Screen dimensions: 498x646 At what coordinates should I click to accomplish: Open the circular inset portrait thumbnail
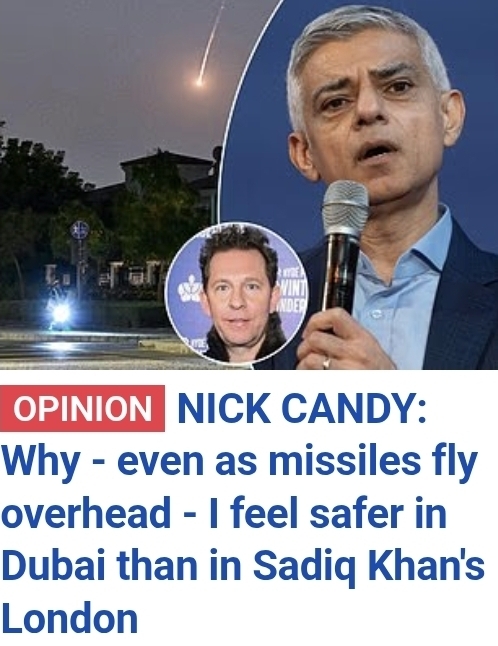tap(236, 293)
